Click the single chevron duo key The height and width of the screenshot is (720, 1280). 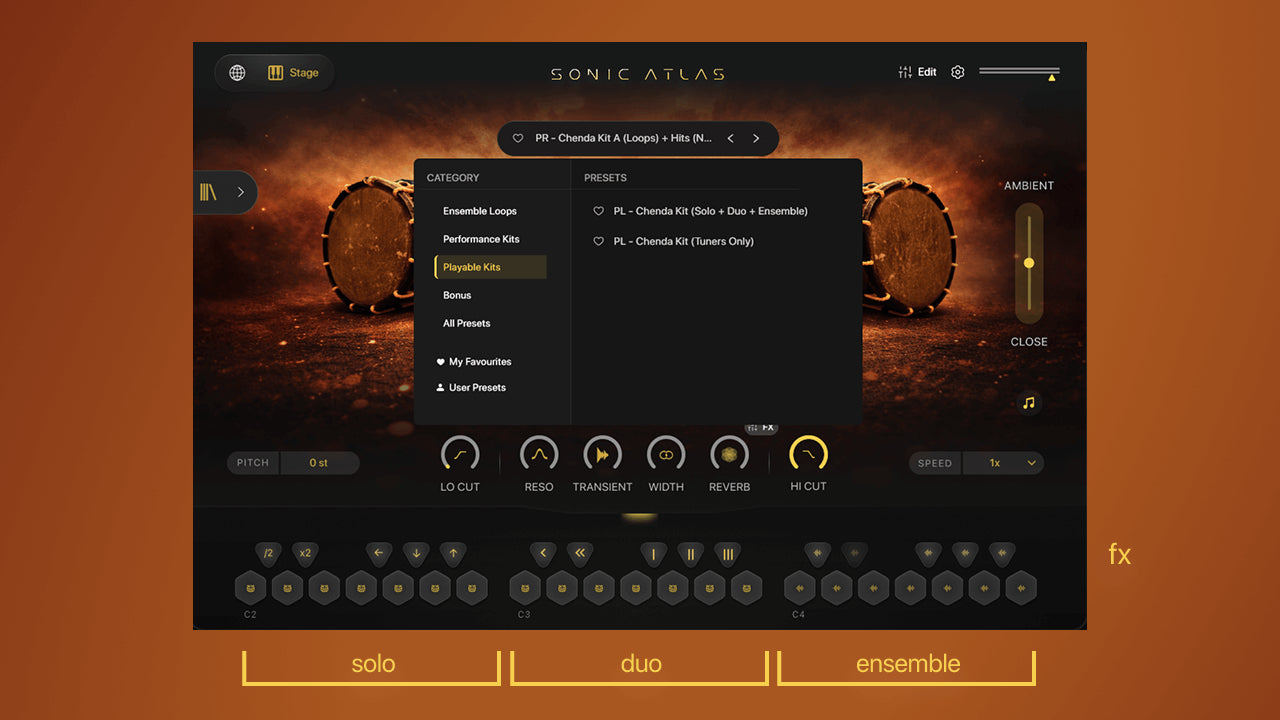(x=543, y=553)
